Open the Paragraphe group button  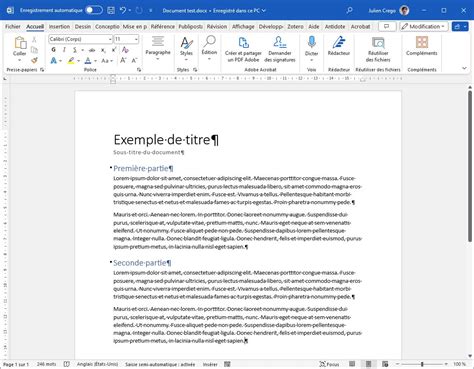point(158,48)
